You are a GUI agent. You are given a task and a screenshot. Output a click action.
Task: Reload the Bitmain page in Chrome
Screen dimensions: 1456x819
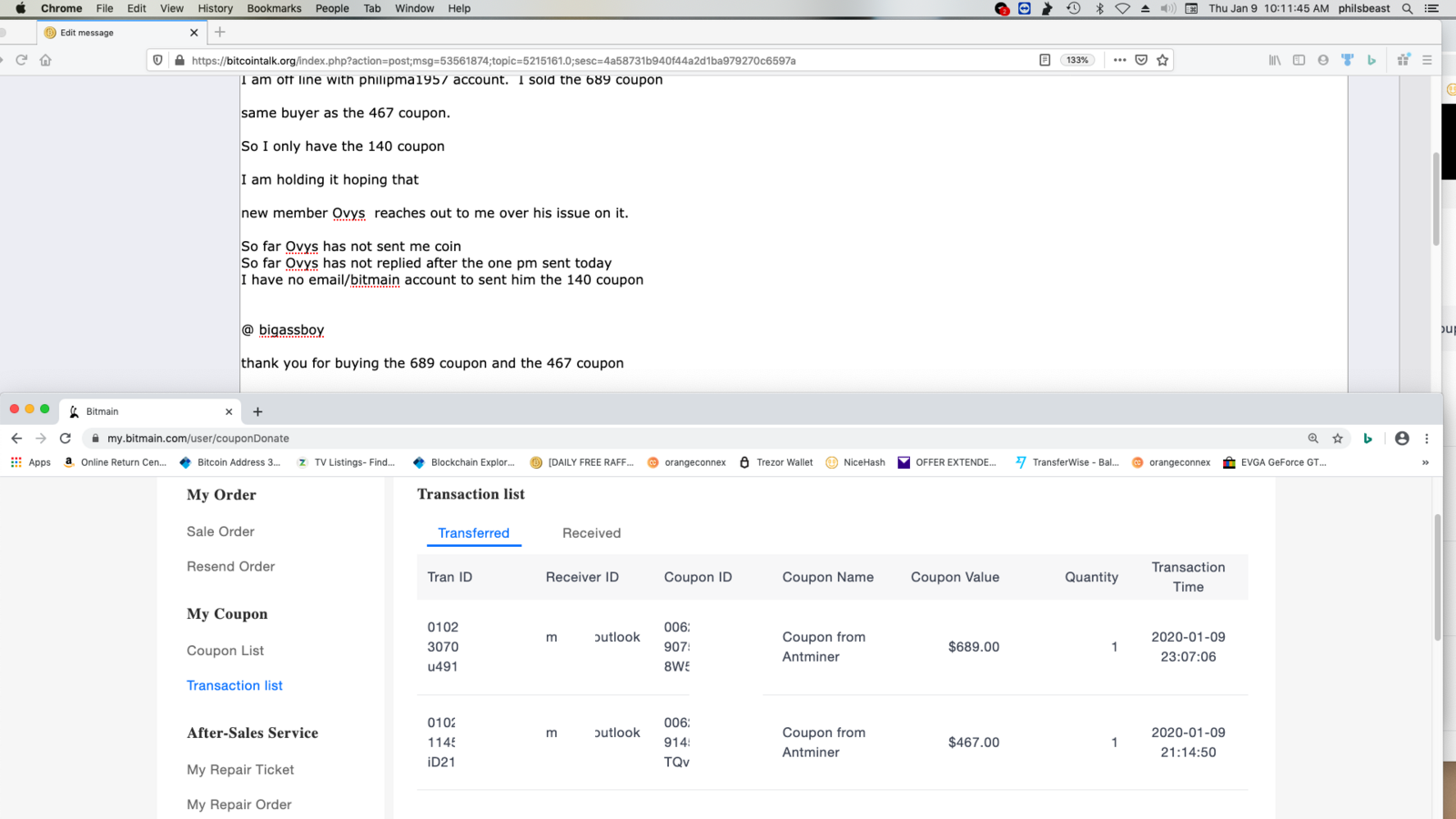coord(66,438)
